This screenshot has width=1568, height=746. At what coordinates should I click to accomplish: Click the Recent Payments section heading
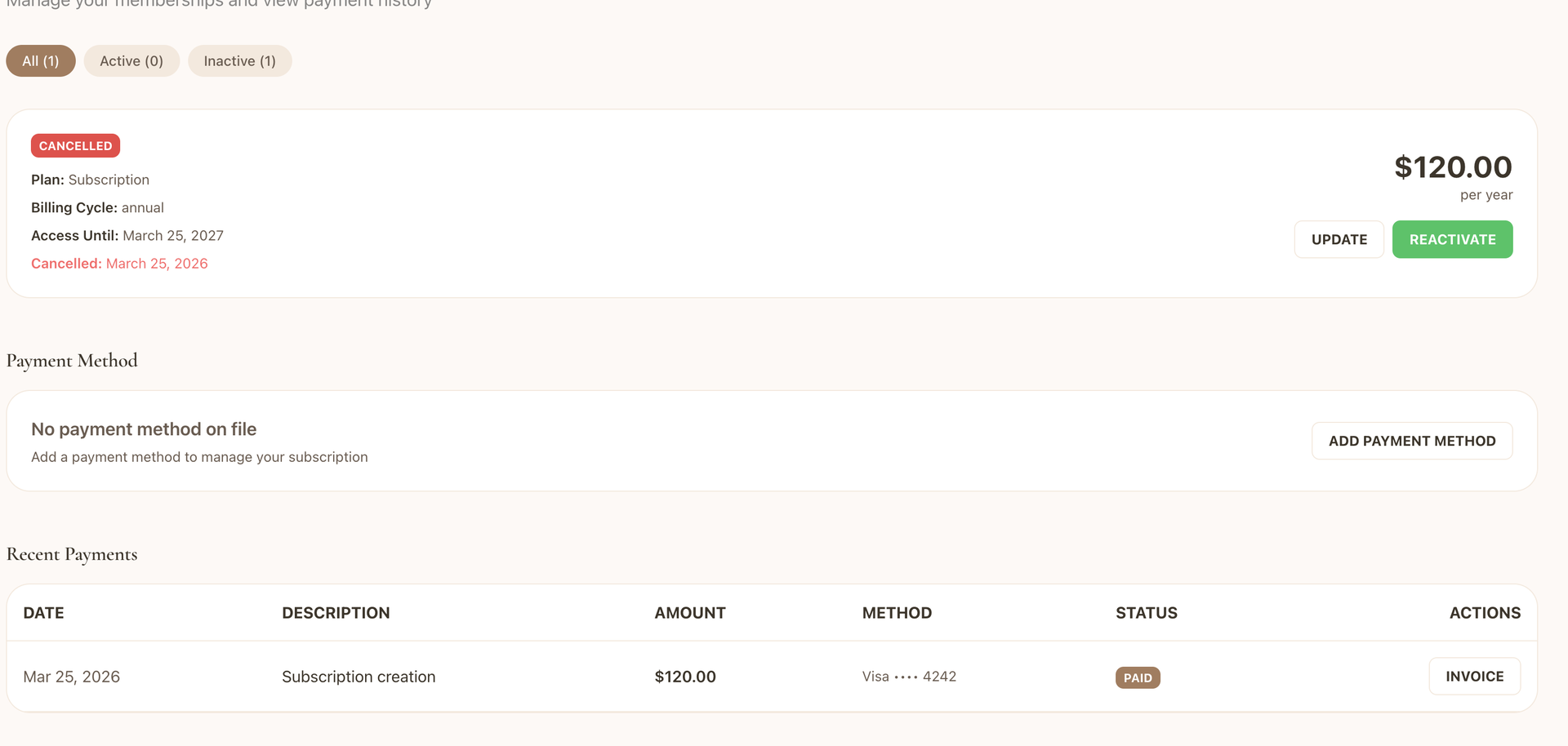pos(72,554)
